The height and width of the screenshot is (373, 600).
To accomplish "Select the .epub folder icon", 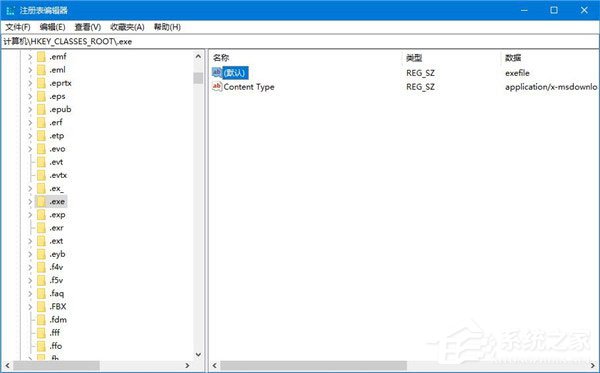I will click(41, 110).
